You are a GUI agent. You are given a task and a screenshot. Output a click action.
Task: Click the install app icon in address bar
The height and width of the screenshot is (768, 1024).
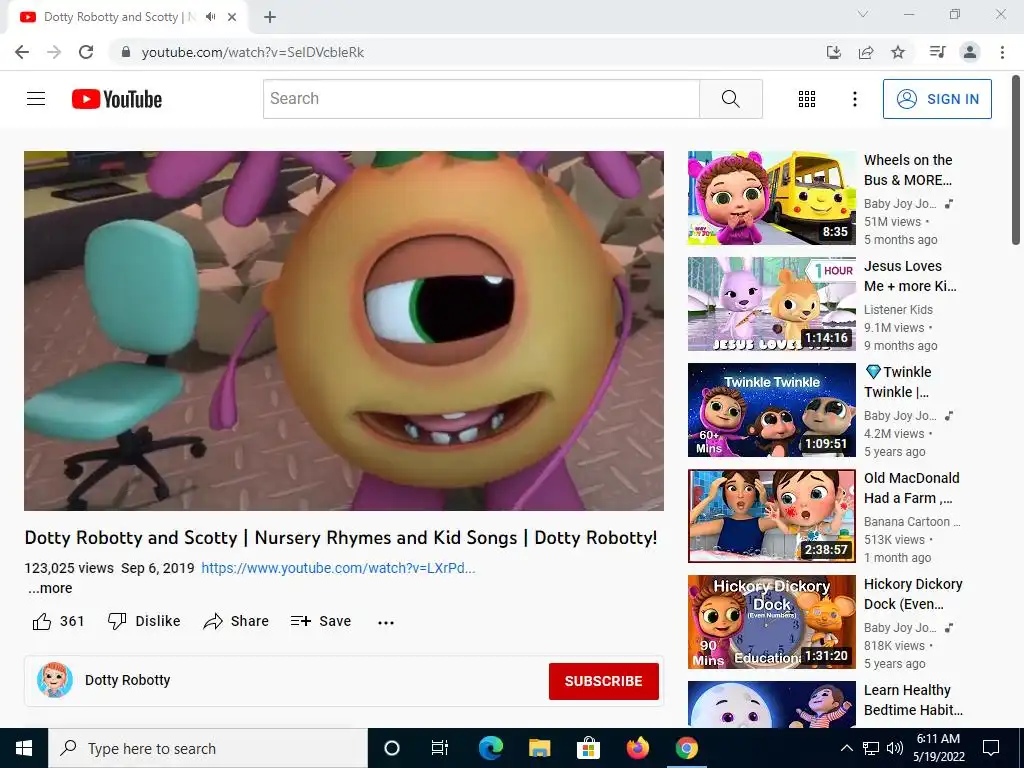[833, 52]
